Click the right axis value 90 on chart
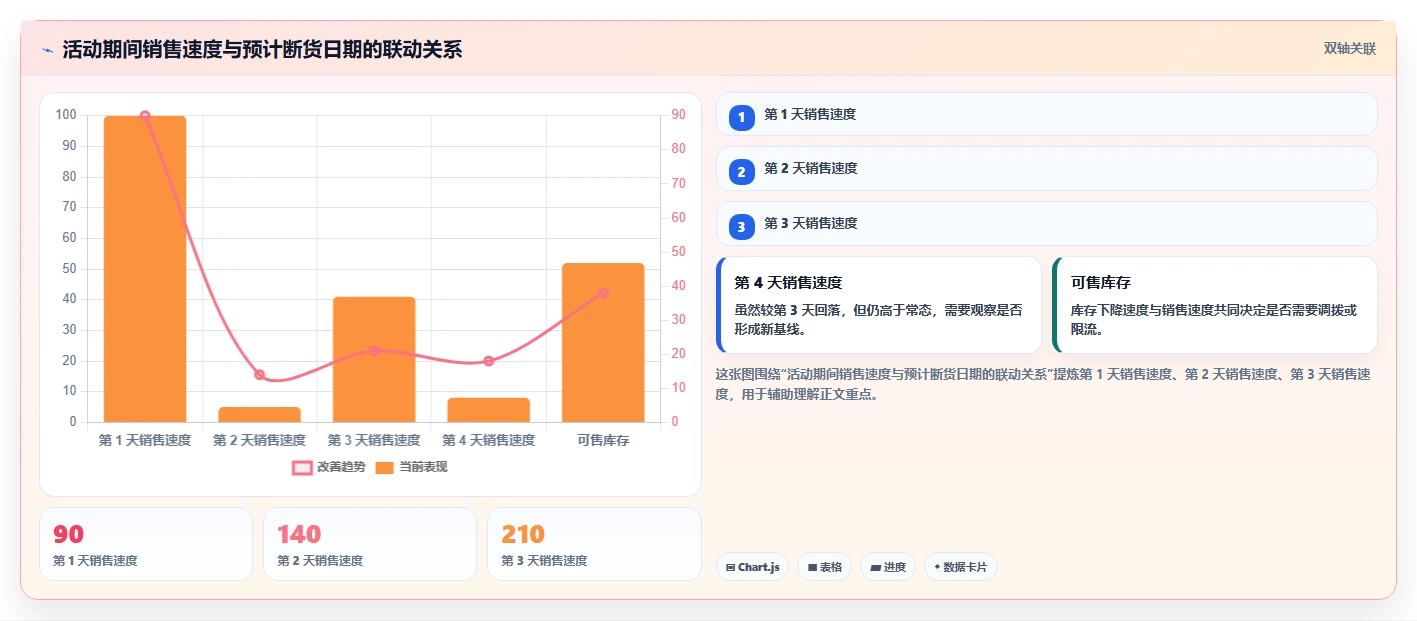This screenshot has height=621, width=1417. (678, 115)
